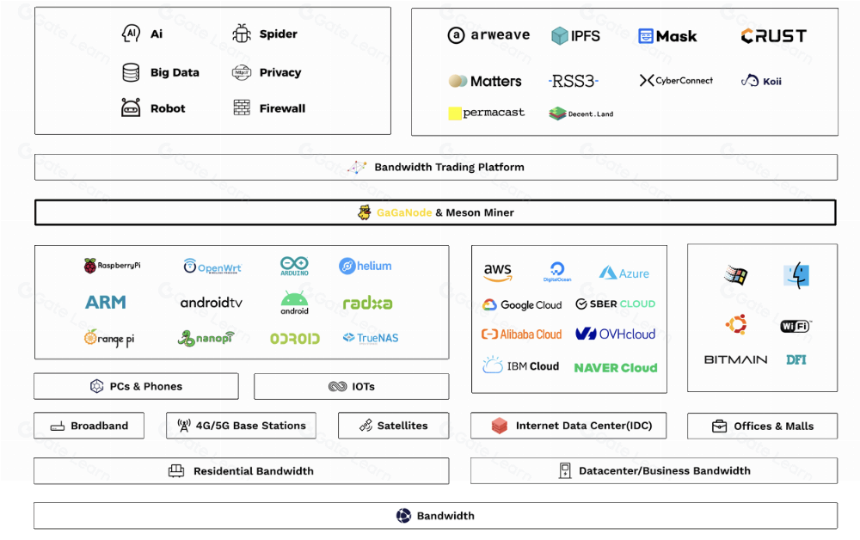
Task: Click the Arduino logo
Action: (x=295, y=266)
